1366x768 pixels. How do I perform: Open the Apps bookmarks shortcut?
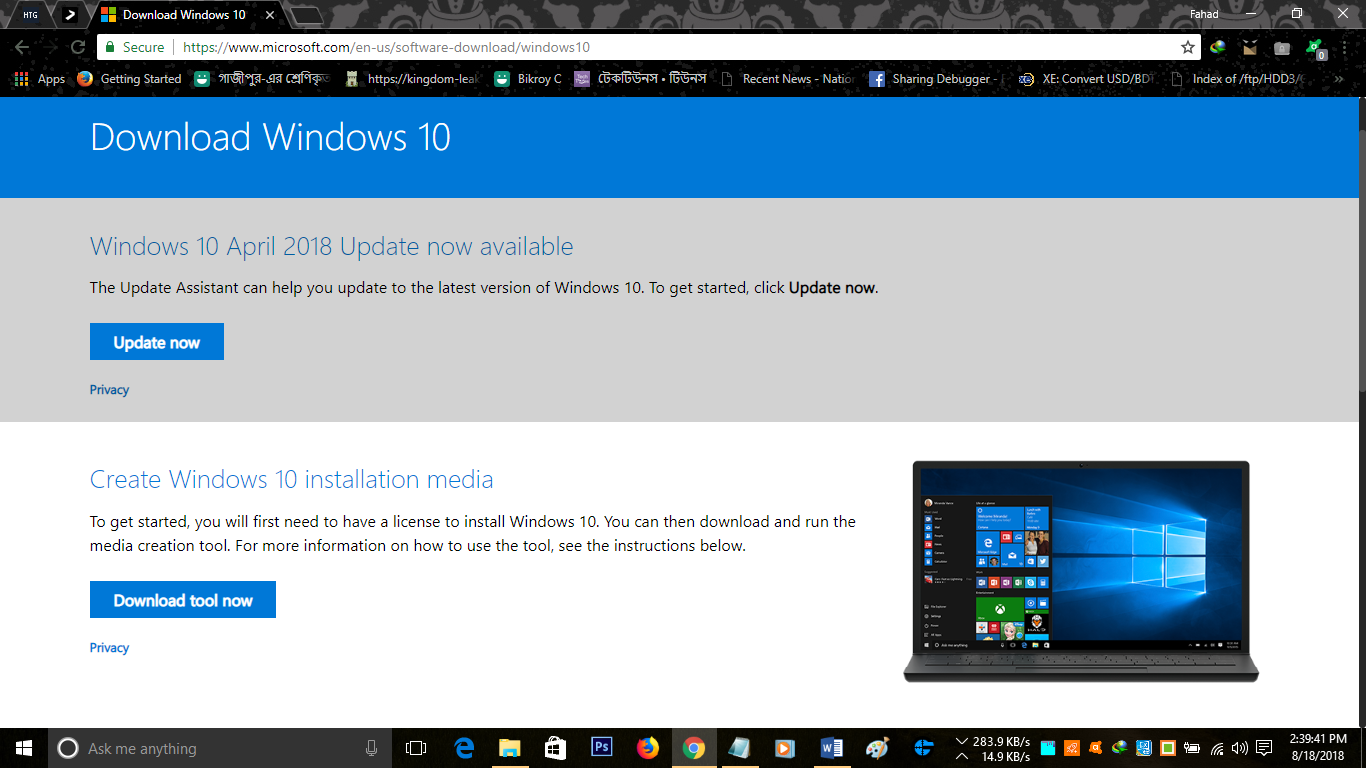pos(40,79)
